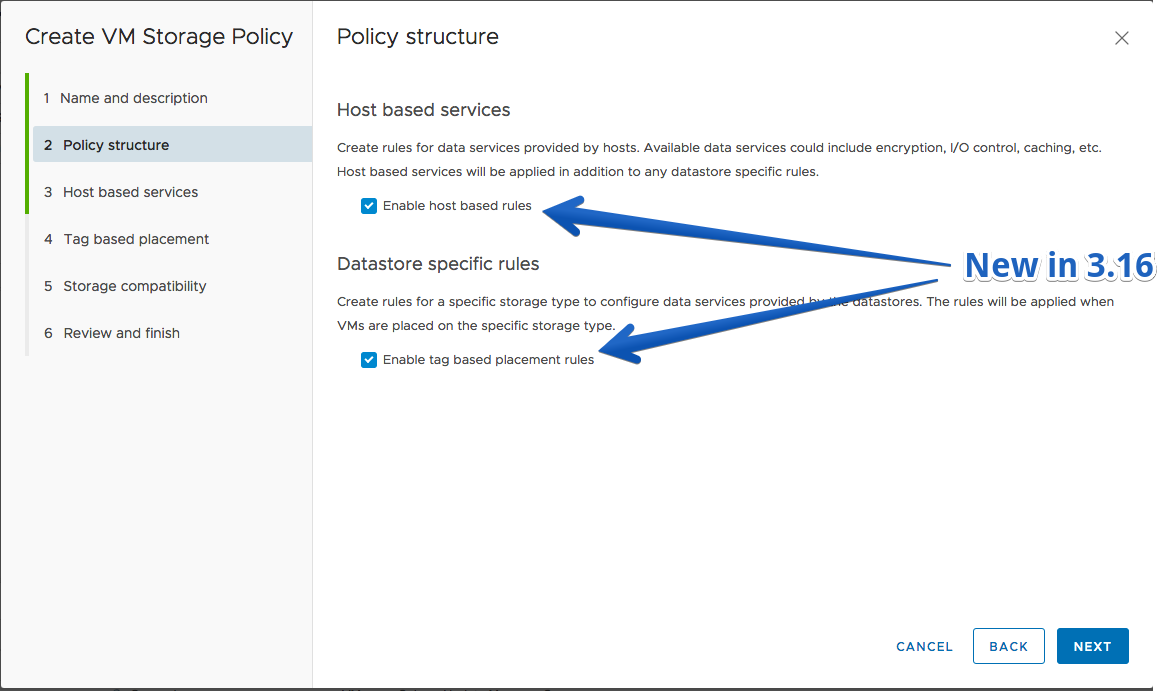Click the 'Host based services' section heading in main pane
Image resolution: width=1163 pixels, height=691 pixels.
[x=423, y=110]
